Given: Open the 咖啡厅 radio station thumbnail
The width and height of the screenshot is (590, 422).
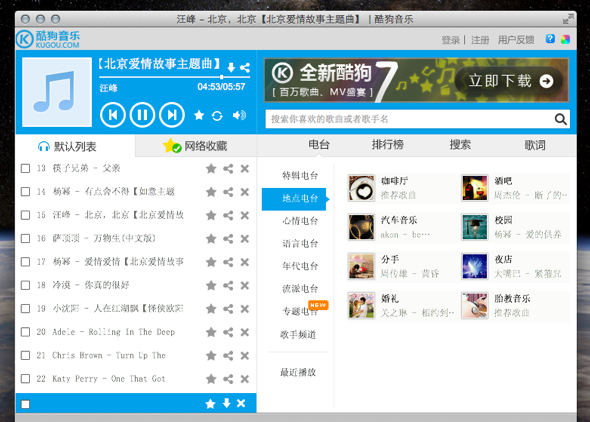Looking at the screenshot, I should (361, 188).
